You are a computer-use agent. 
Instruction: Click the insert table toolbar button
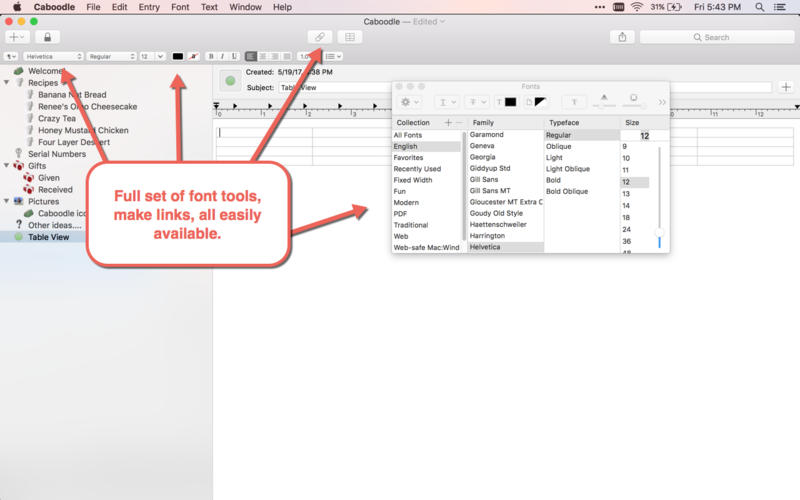point(350,37)
